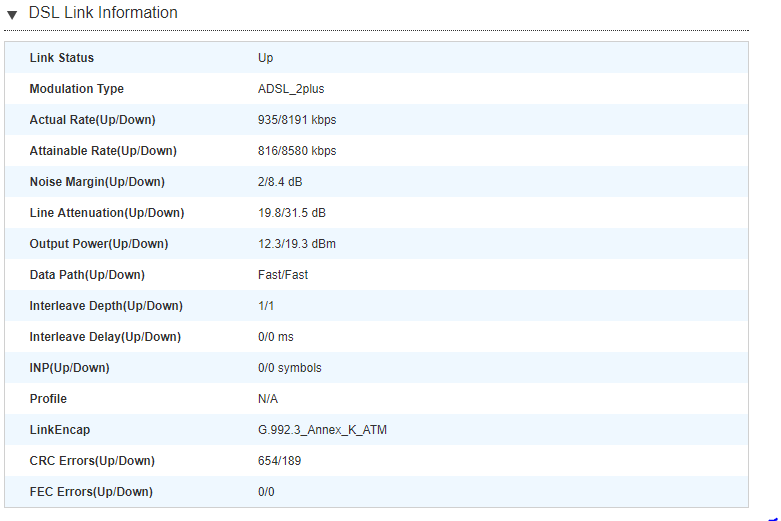781x521 pixels.
Task: Select the Noise Margin(Up/Down) label
Action: pyautogui.click(x=97, y=182)
